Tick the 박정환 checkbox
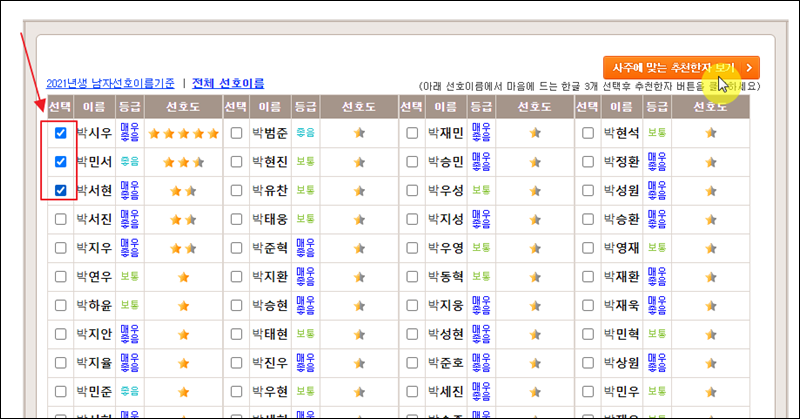800x419 pixels. click(588, 162)
